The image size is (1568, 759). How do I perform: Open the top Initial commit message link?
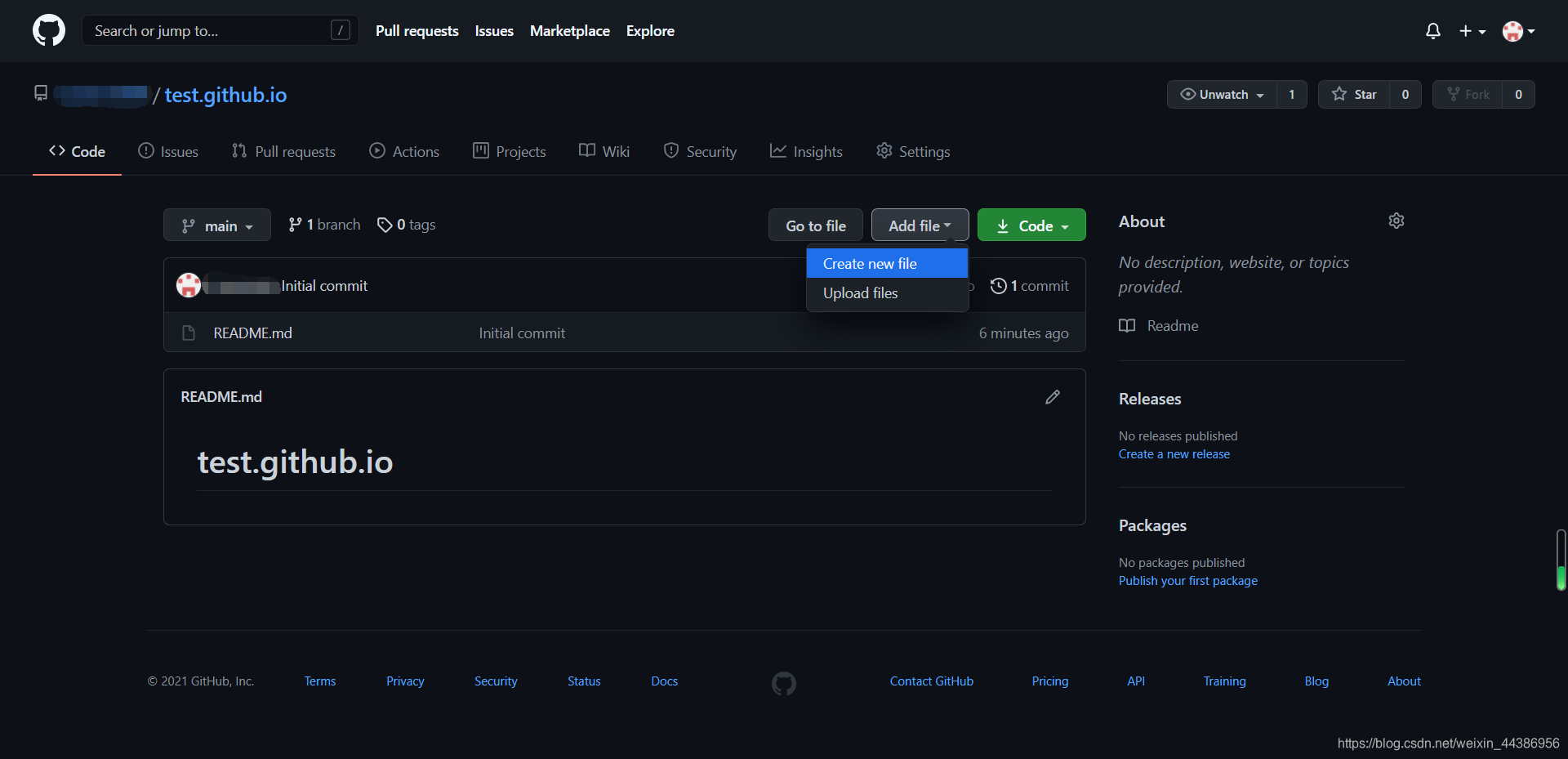click(x=325, y=286)
